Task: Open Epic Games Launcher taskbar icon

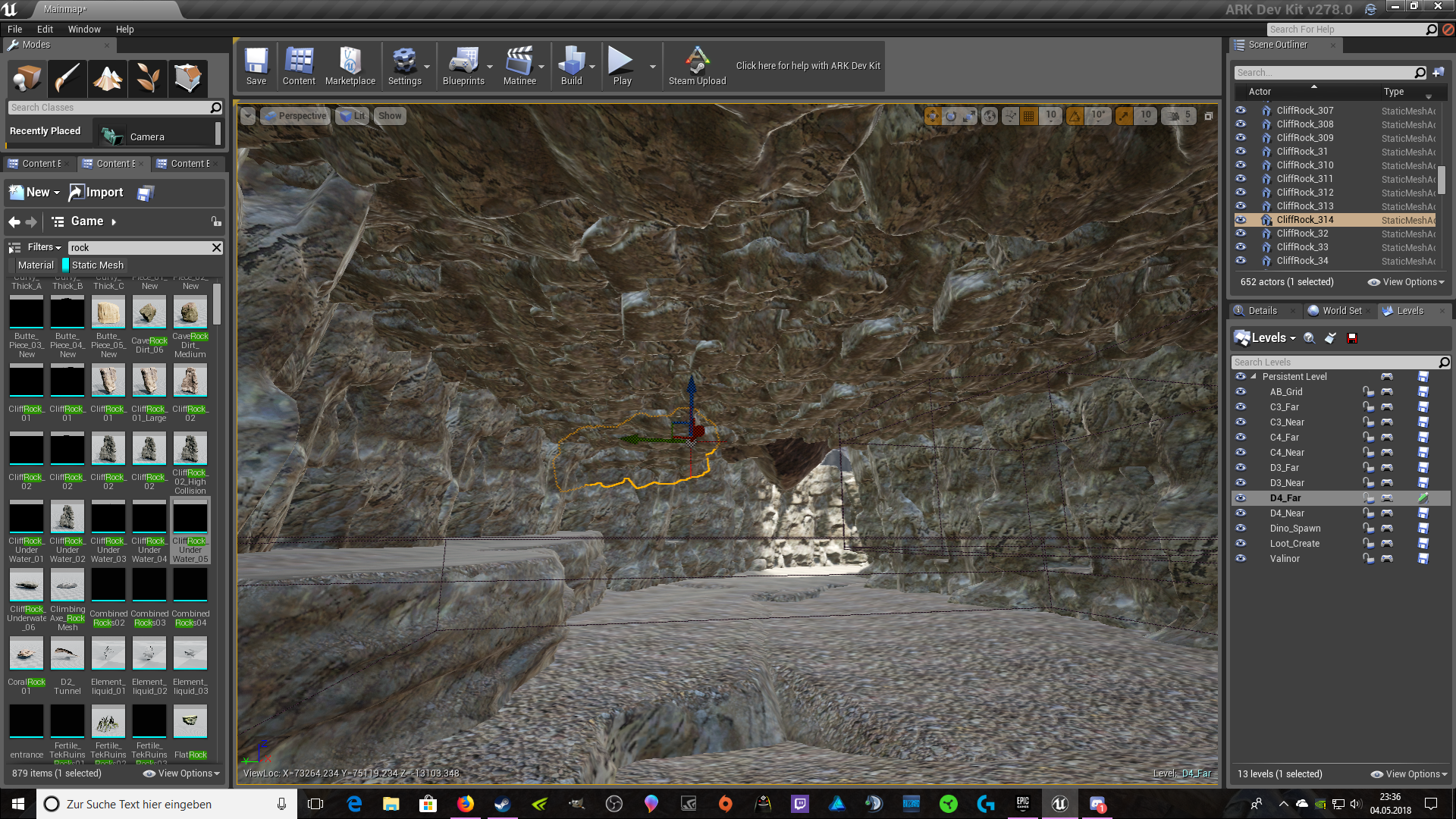Action: (1023, 804)
